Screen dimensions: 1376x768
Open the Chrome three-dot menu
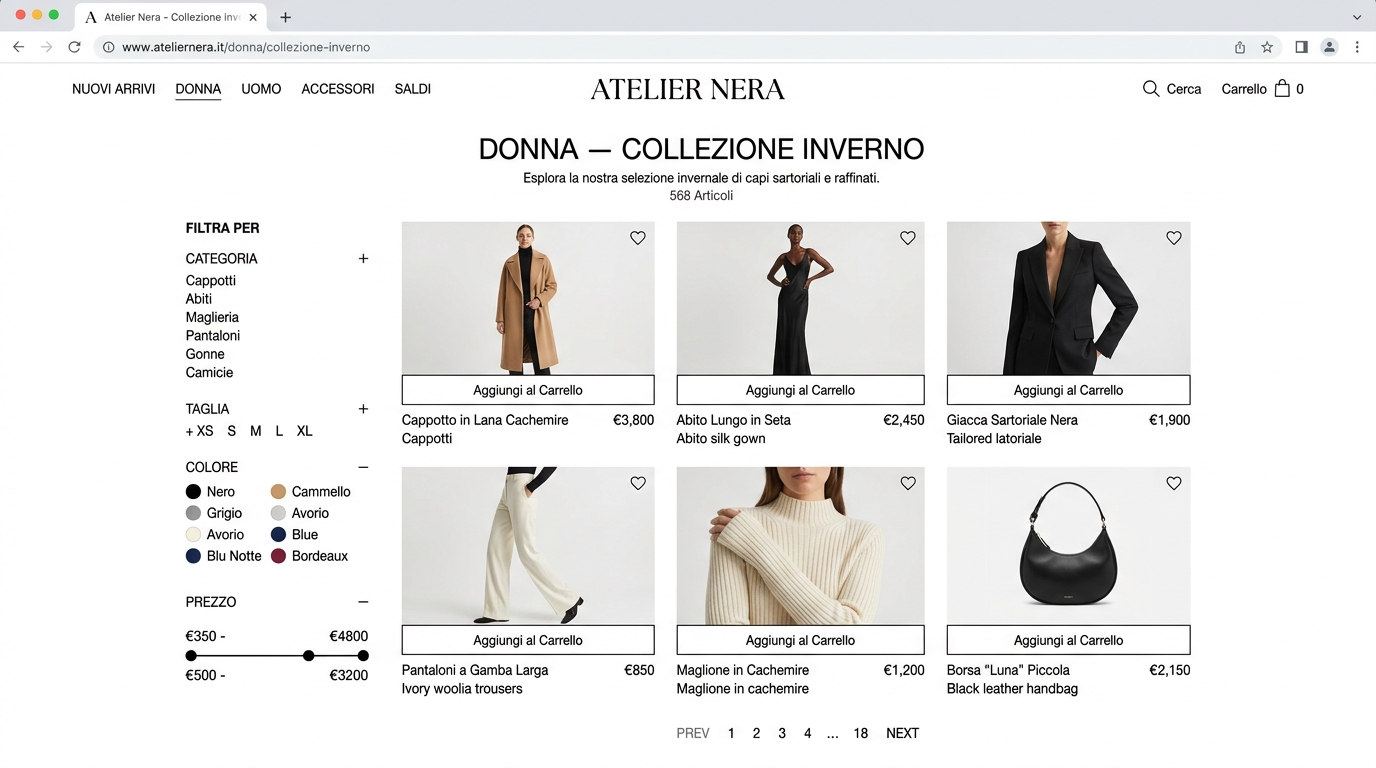click(x=1357, y=47)
